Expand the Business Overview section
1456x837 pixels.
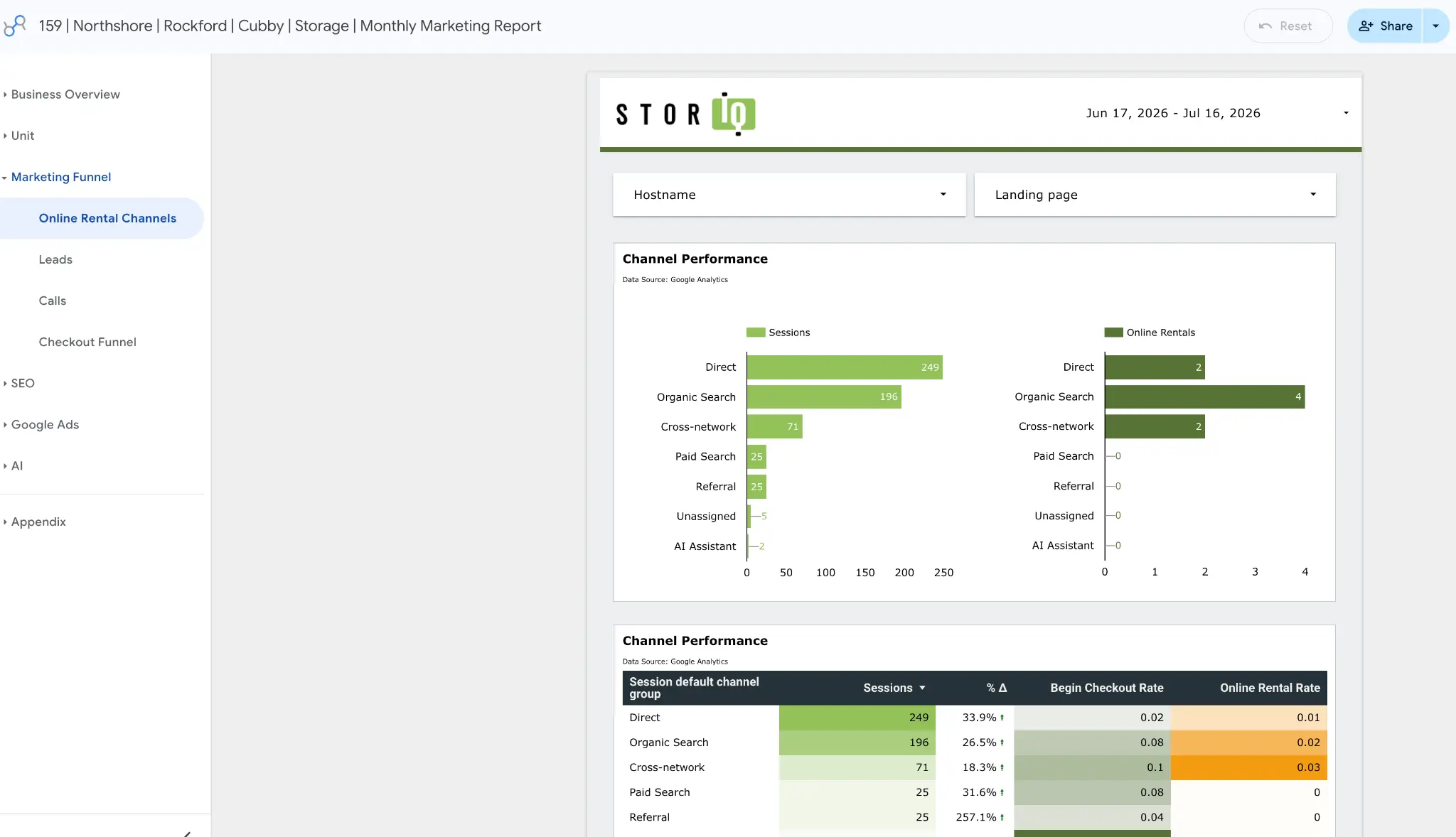[x=65, y=94]
